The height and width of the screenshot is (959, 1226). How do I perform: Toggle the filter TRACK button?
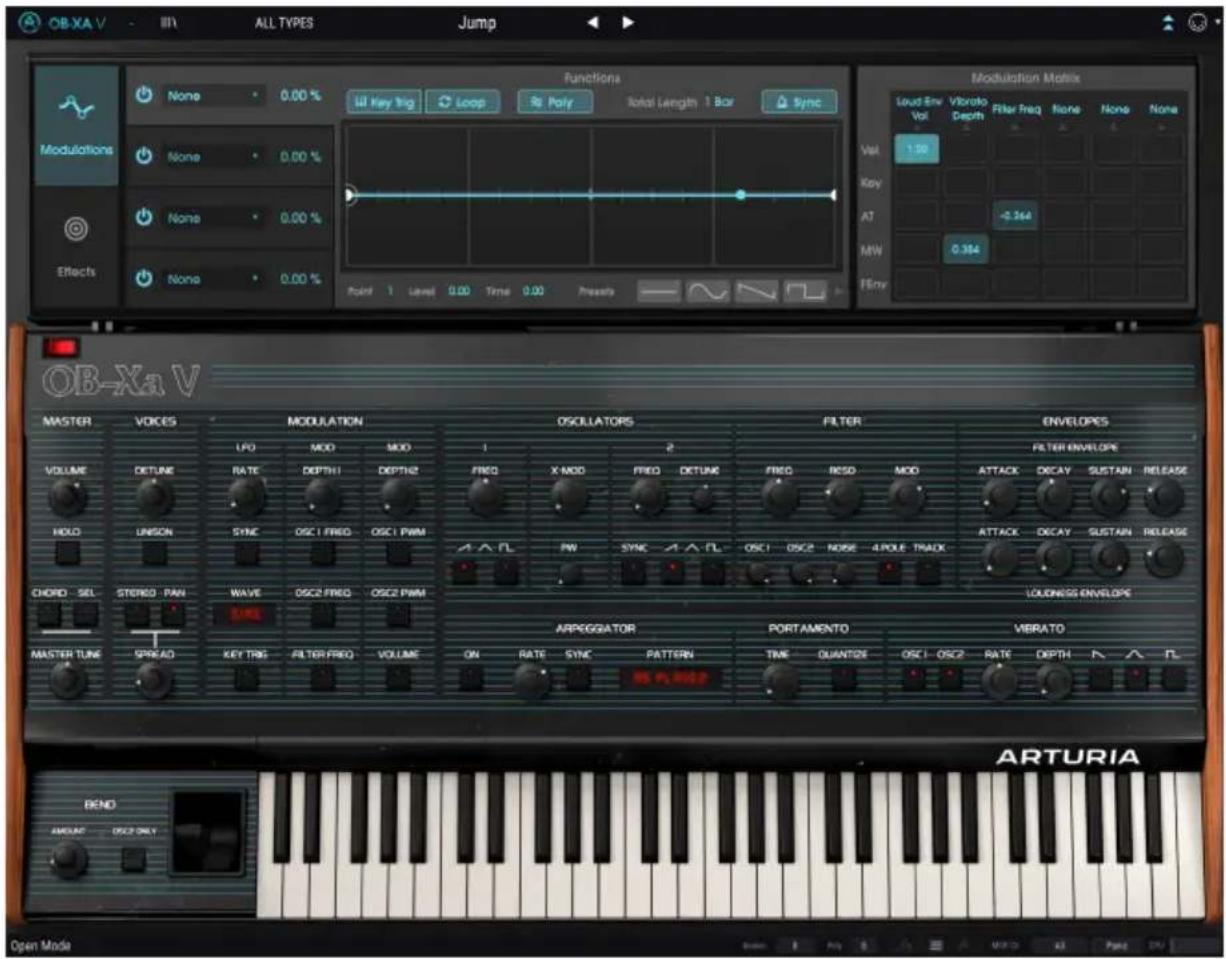[927, 571]
